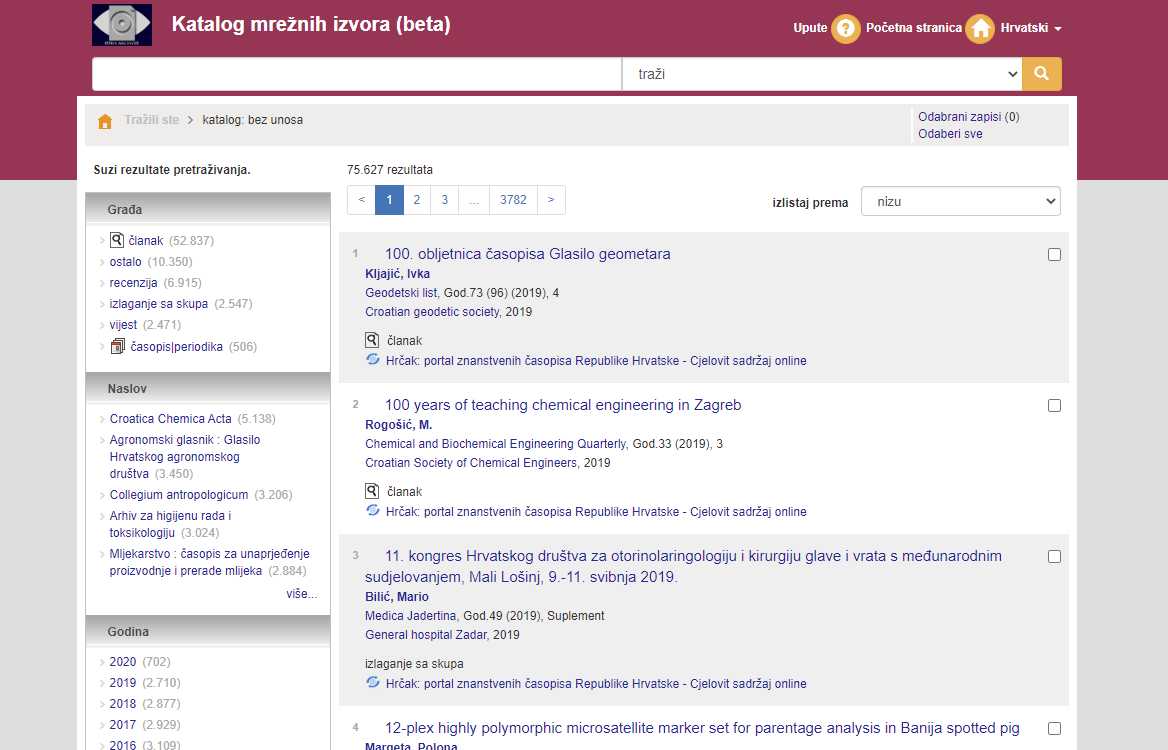The width and height of the screenshot is (1168, 750).
Task: Select the checkbox for the Rogošić article
Action: (x=1054, y=406)
